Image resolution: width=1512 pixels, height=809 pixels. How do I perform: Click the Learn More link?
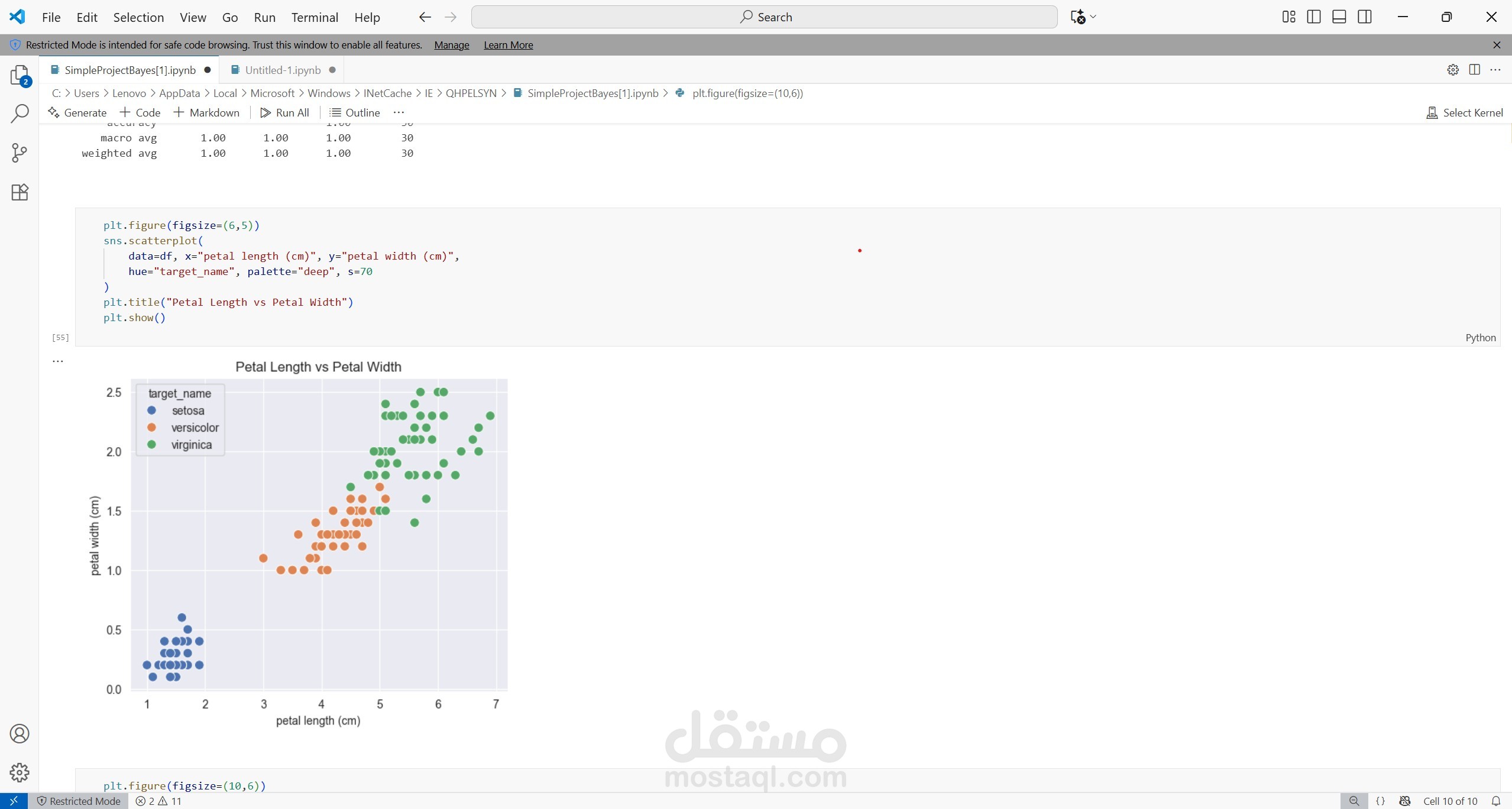pyautogui.click(x=508, y=45)
